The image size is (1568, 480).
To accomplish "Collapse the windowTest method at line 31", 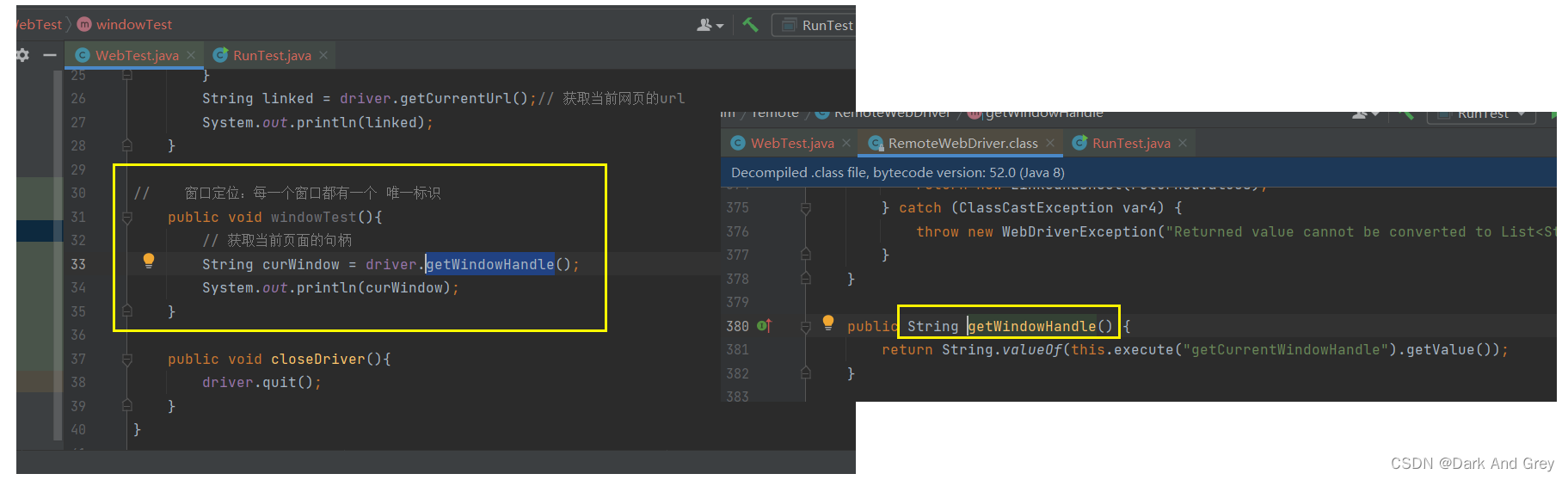I will point(126,218).
